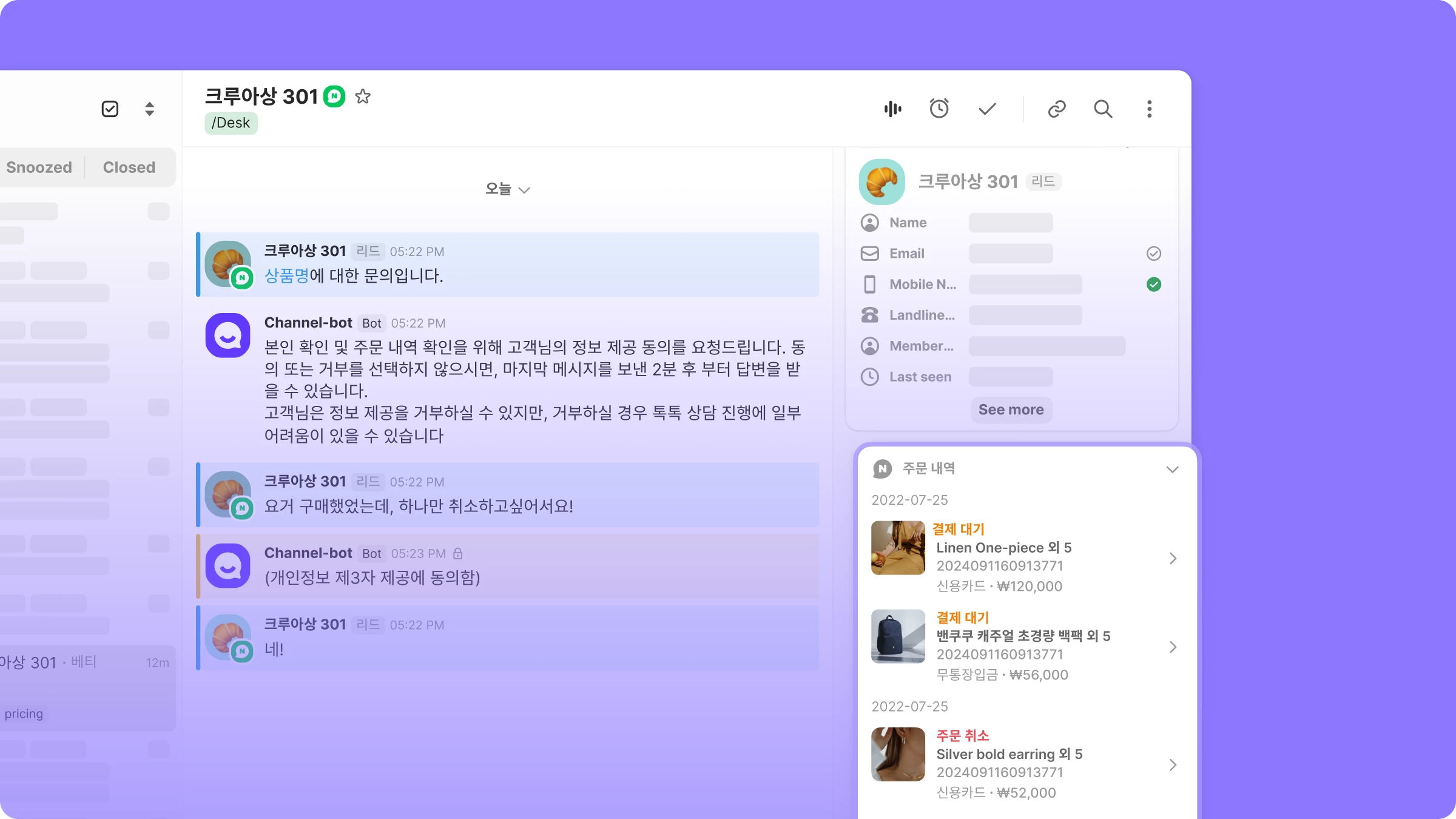Image resolution: width=1456 pixels, height=819 pixels.
Task: Resolve the conversation via the checkmark icon
Action: click(x=986, y=109)
